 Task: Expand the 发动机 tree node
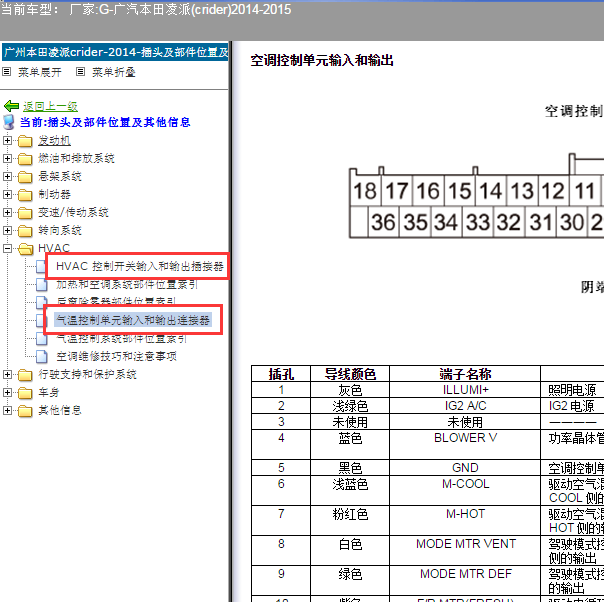click(x=7, y=141)
